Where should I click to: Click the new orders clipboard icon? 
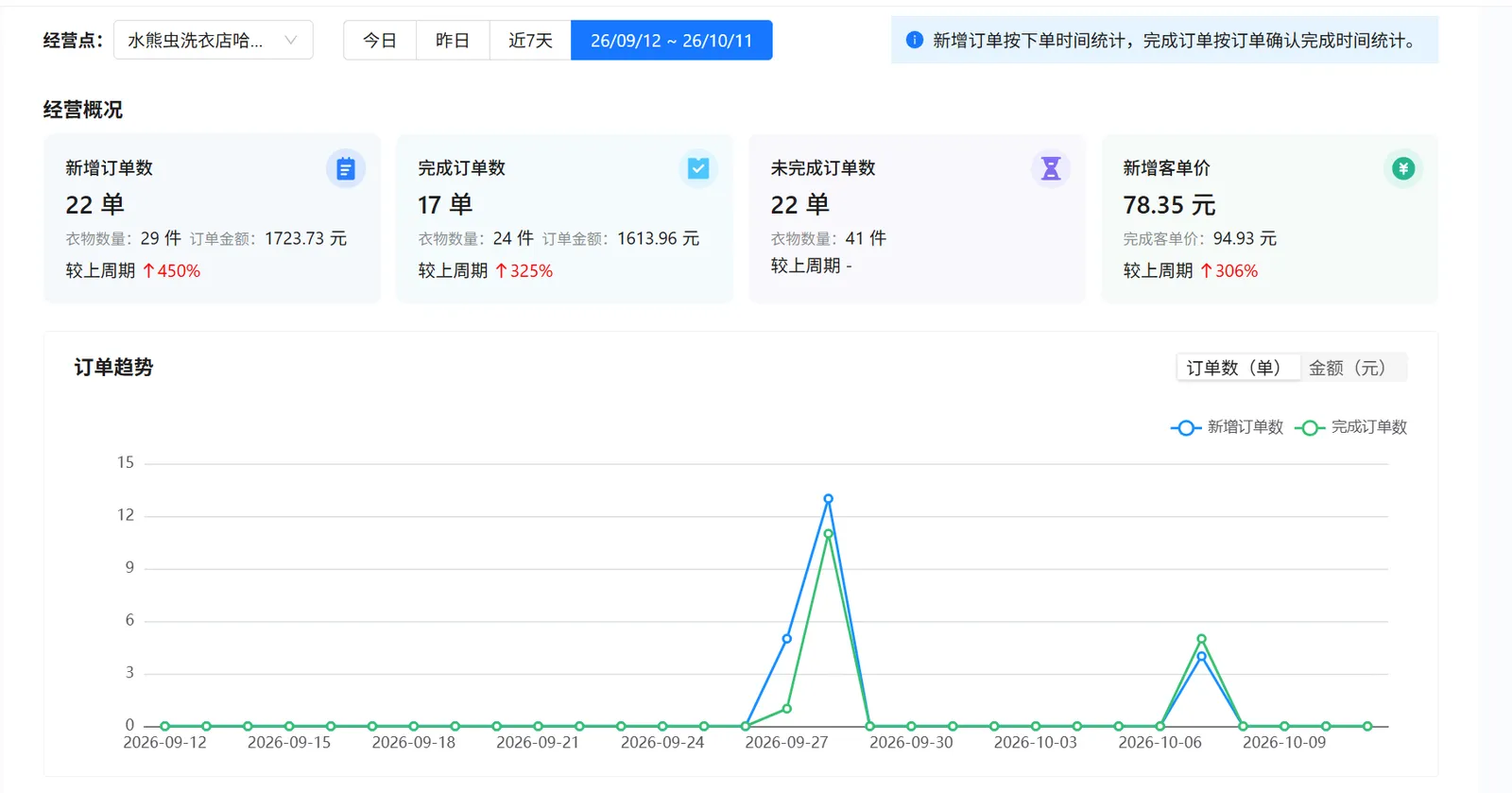(x=345, y=169)
